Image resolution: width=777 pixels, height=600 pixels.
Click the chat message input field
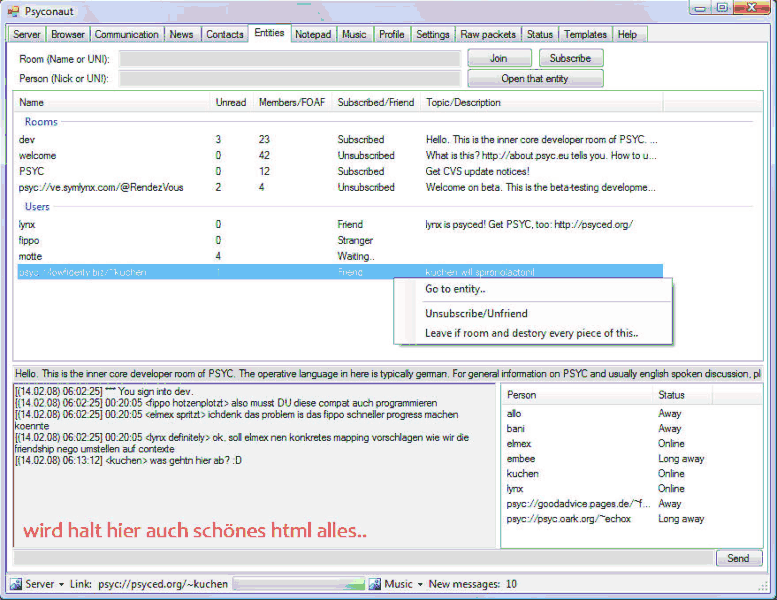pyautogui.click(x=363, y=558)
